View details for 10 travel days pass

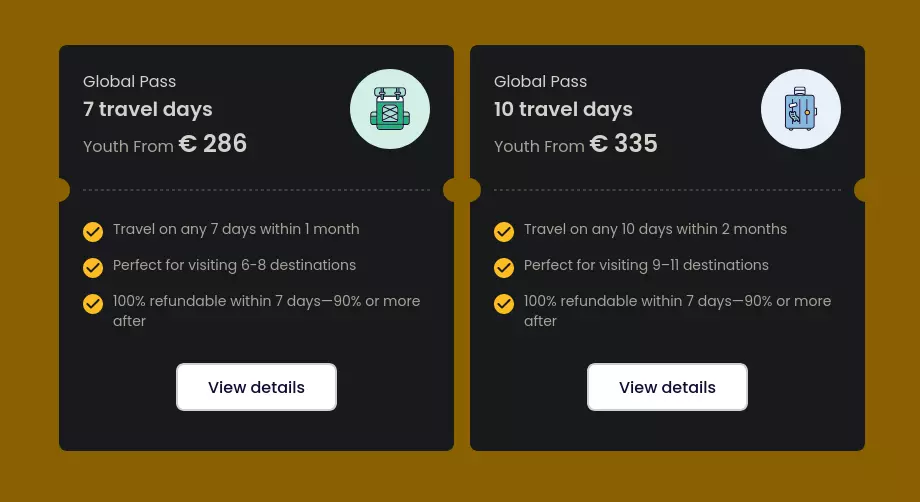pos(667,387)
